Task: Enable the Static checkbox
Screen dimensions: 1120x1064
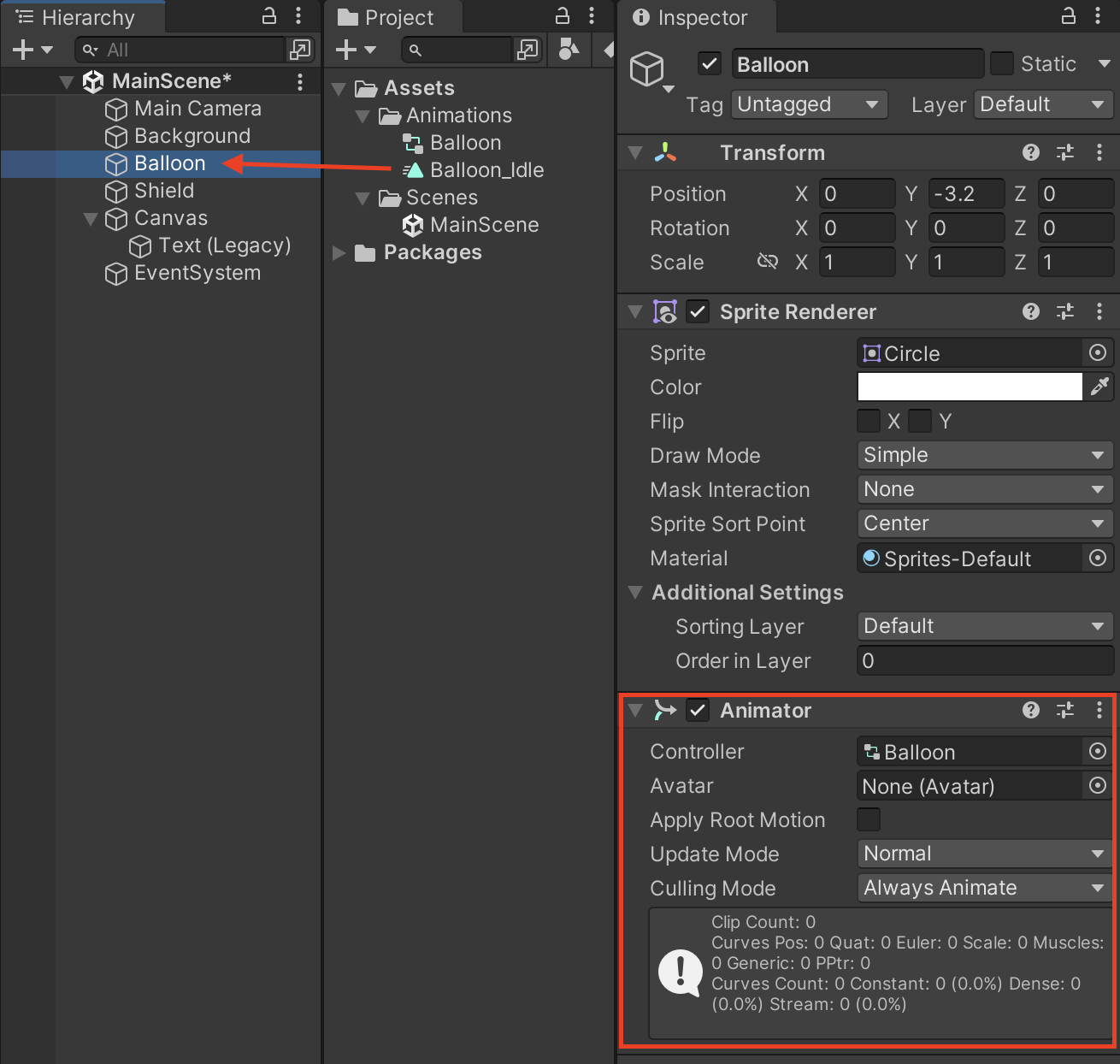Action: click(1001, 63)
